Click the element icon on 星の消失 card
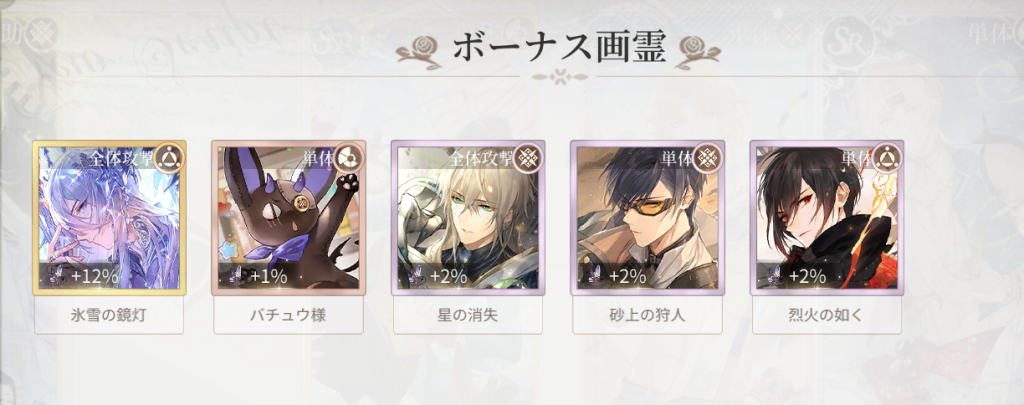 [x=529, y=158]
